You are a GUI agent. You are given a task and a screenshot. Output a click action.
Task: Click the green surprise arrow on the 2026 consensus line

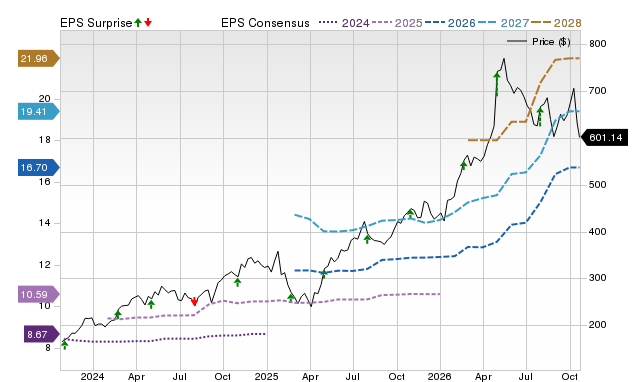pyautogui.click(x=324, y=274)
